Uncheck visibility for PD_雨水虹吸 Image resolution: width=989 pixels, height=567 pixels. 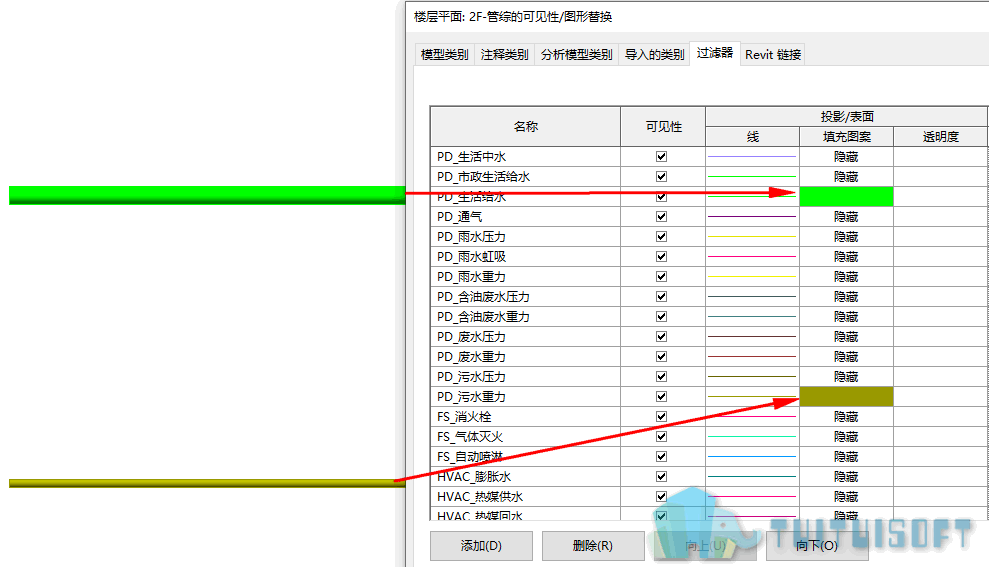coord(661,257)
